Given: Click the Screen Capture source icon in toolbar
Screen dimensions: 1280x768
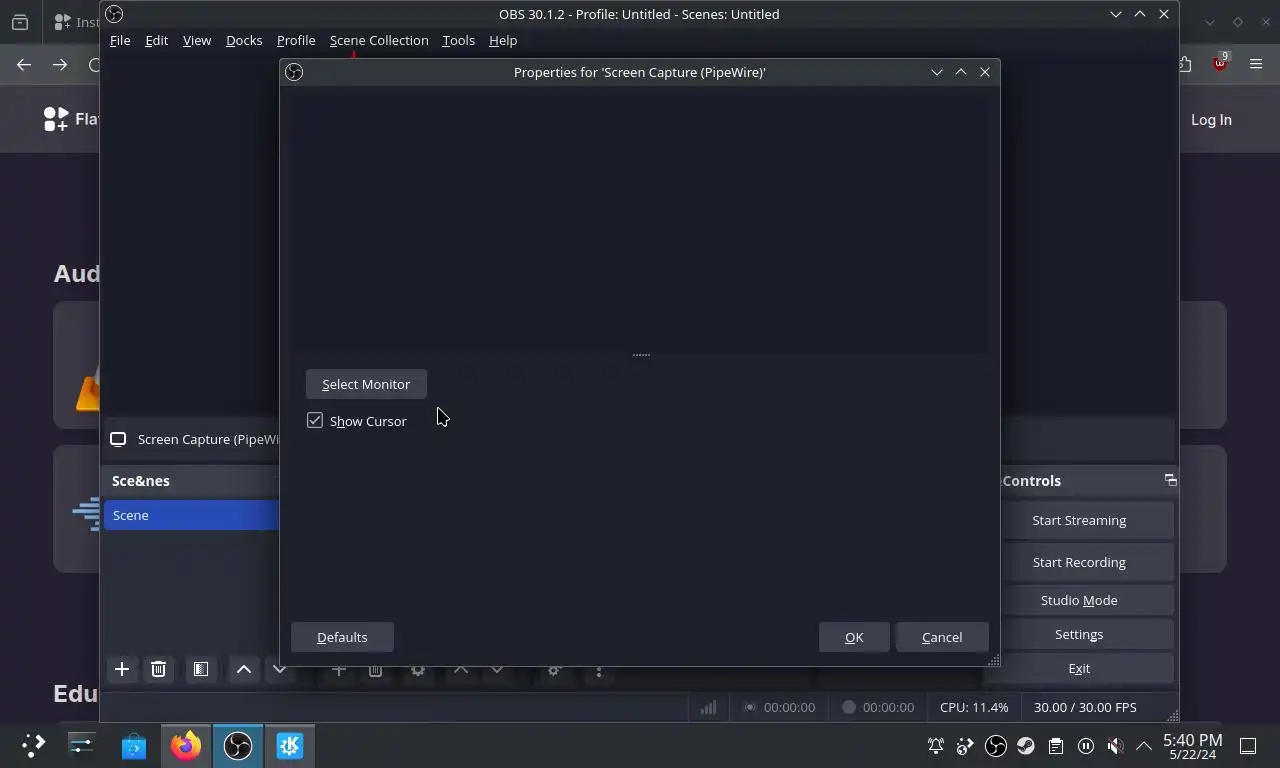Looking at the screenshot, I should (118, 439).
